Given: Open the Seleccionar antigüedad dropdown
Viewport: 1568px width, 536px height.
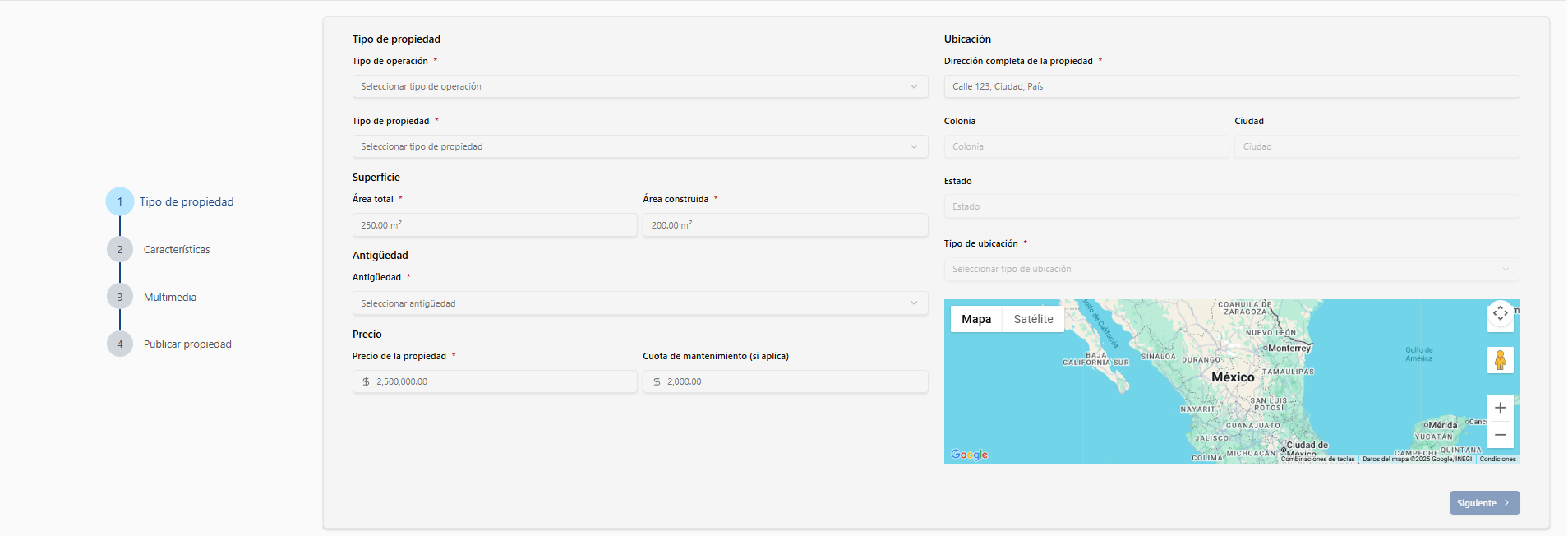Looking at the screenshot, I should tap(639, 303).
